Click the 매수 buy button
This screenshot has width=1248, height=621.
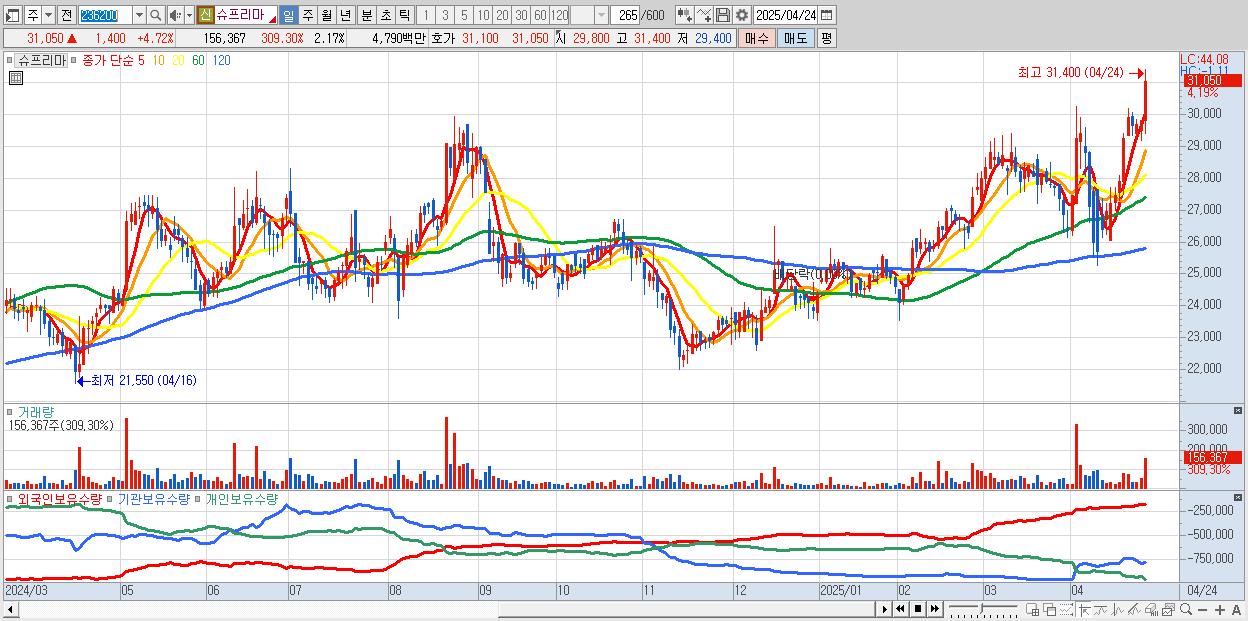757,38
